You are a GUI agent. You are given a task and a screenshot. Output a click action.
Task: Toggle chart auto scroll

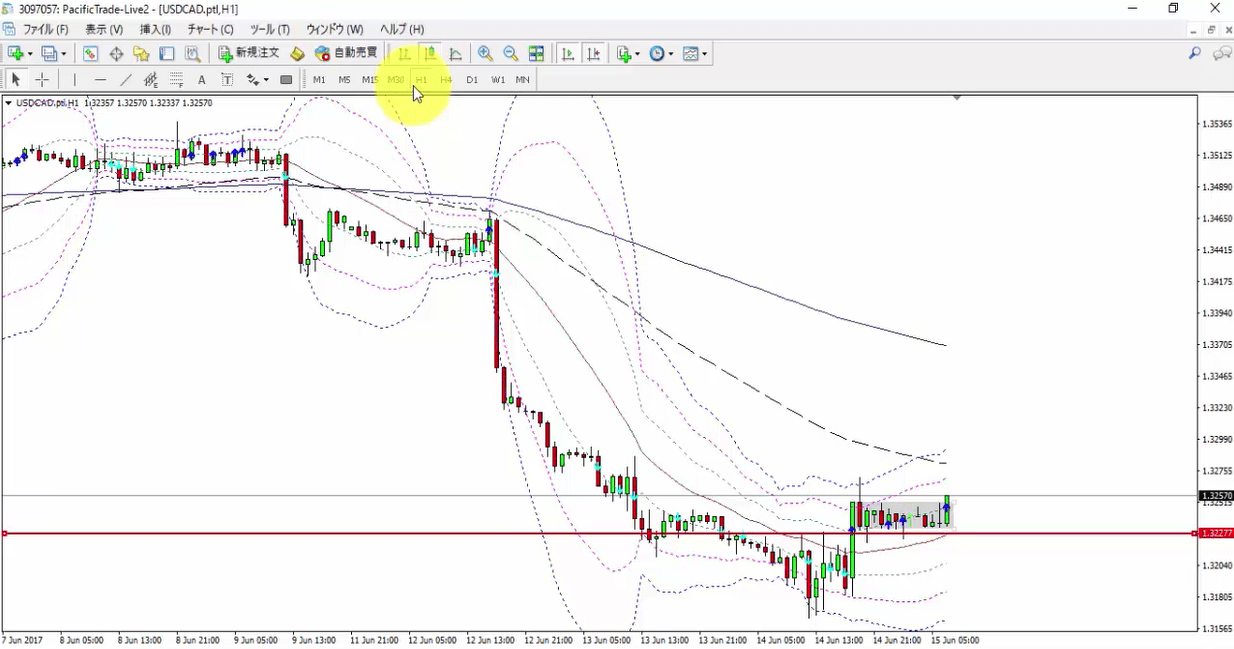click(x=568, y=53)
